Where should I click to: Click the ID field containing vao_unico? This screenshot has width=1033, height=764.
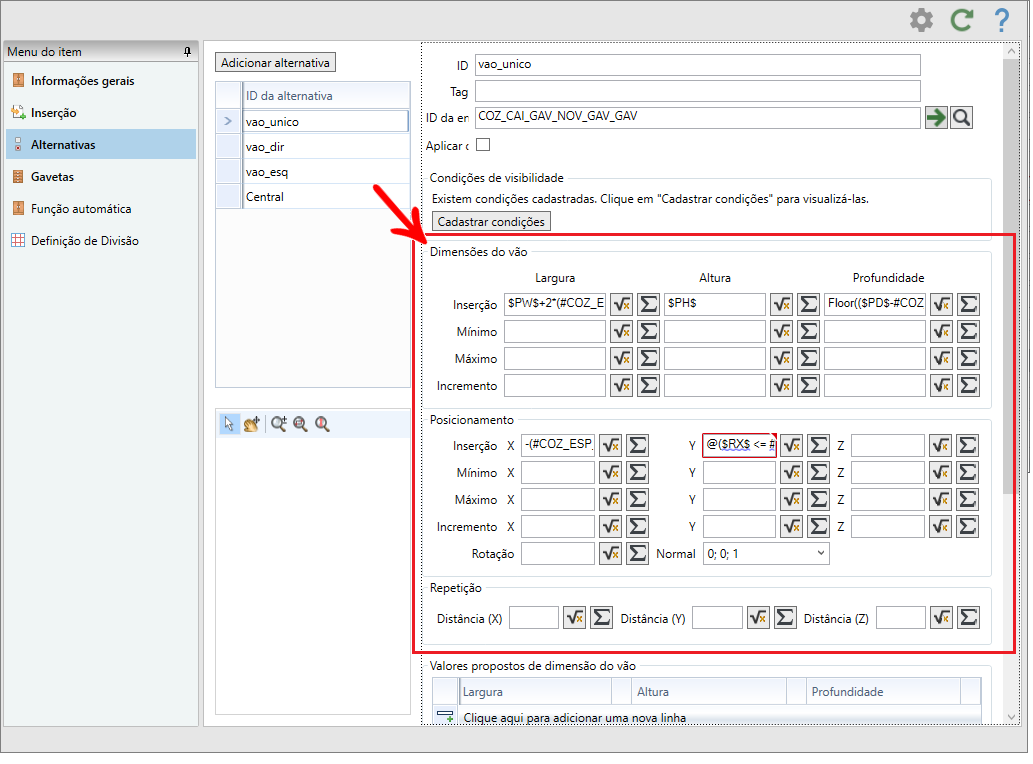tap(698, 65)
